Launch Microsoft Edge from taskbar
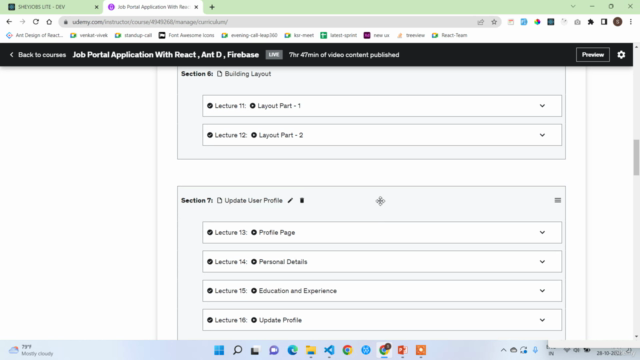This screenshot has width=640, height=360. (292, 350)
